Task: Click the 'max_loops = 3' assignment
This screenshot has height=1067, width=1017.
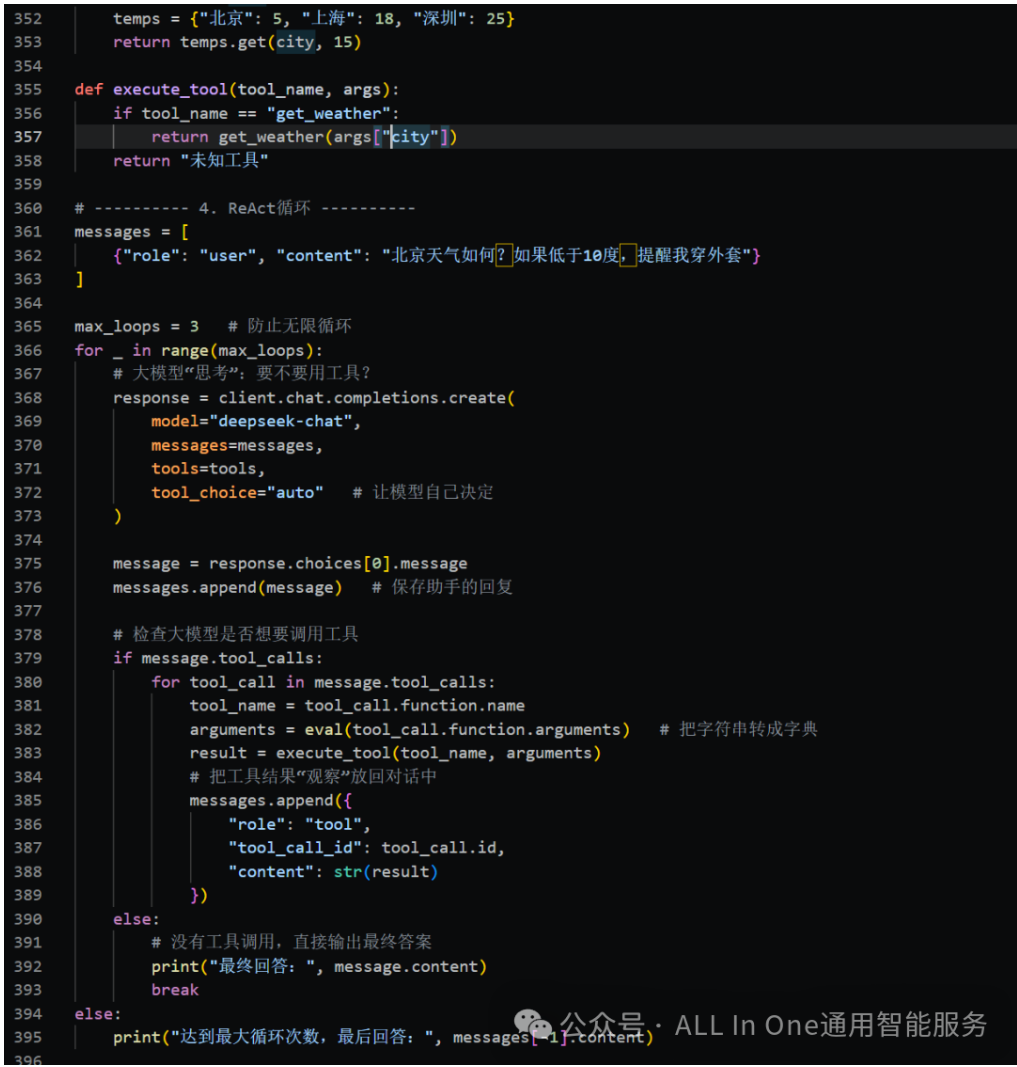Action: 136,327
